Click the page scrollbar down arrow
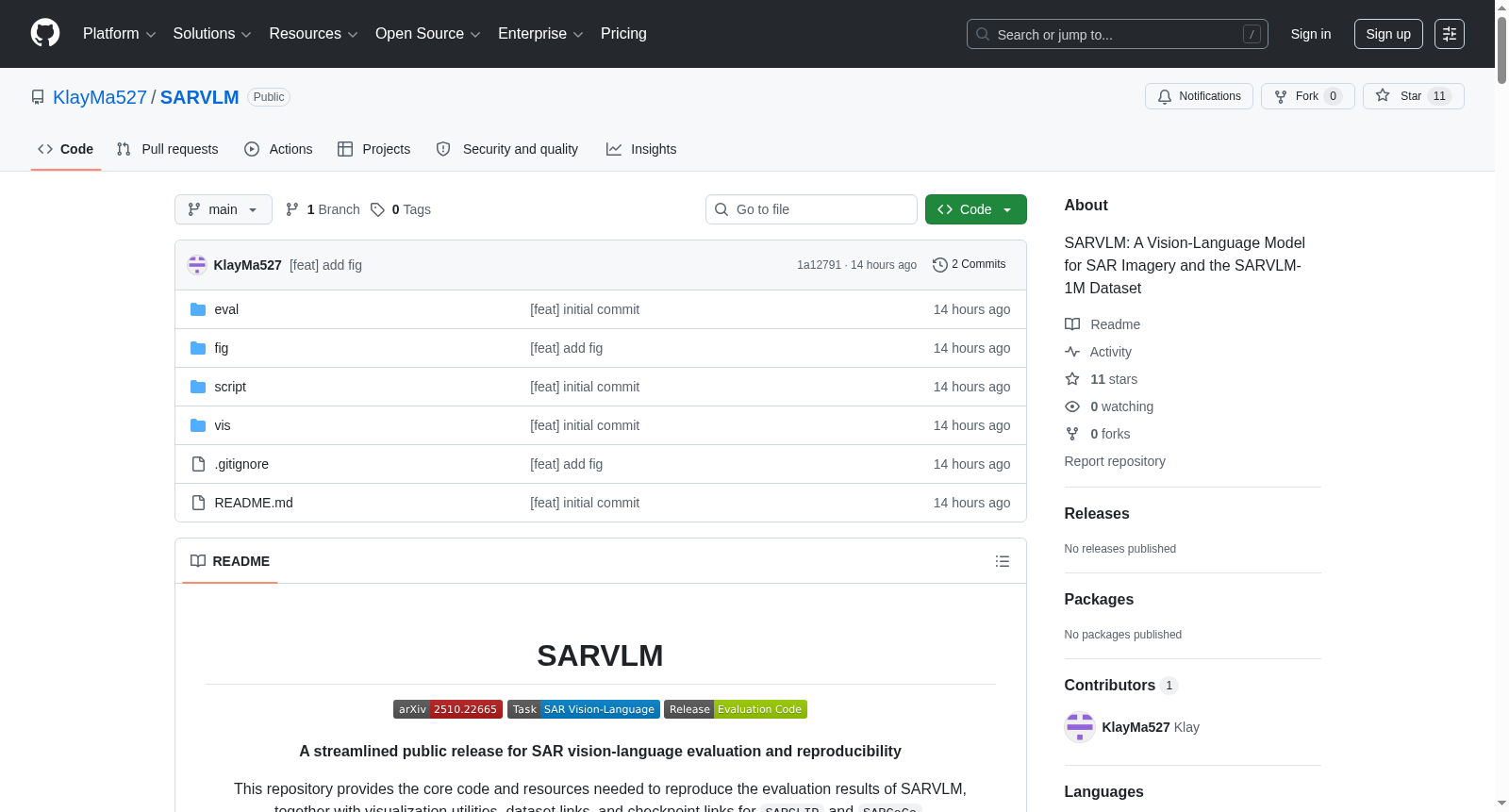This screenshot has height=812, width=1509. click(1501, 804)
